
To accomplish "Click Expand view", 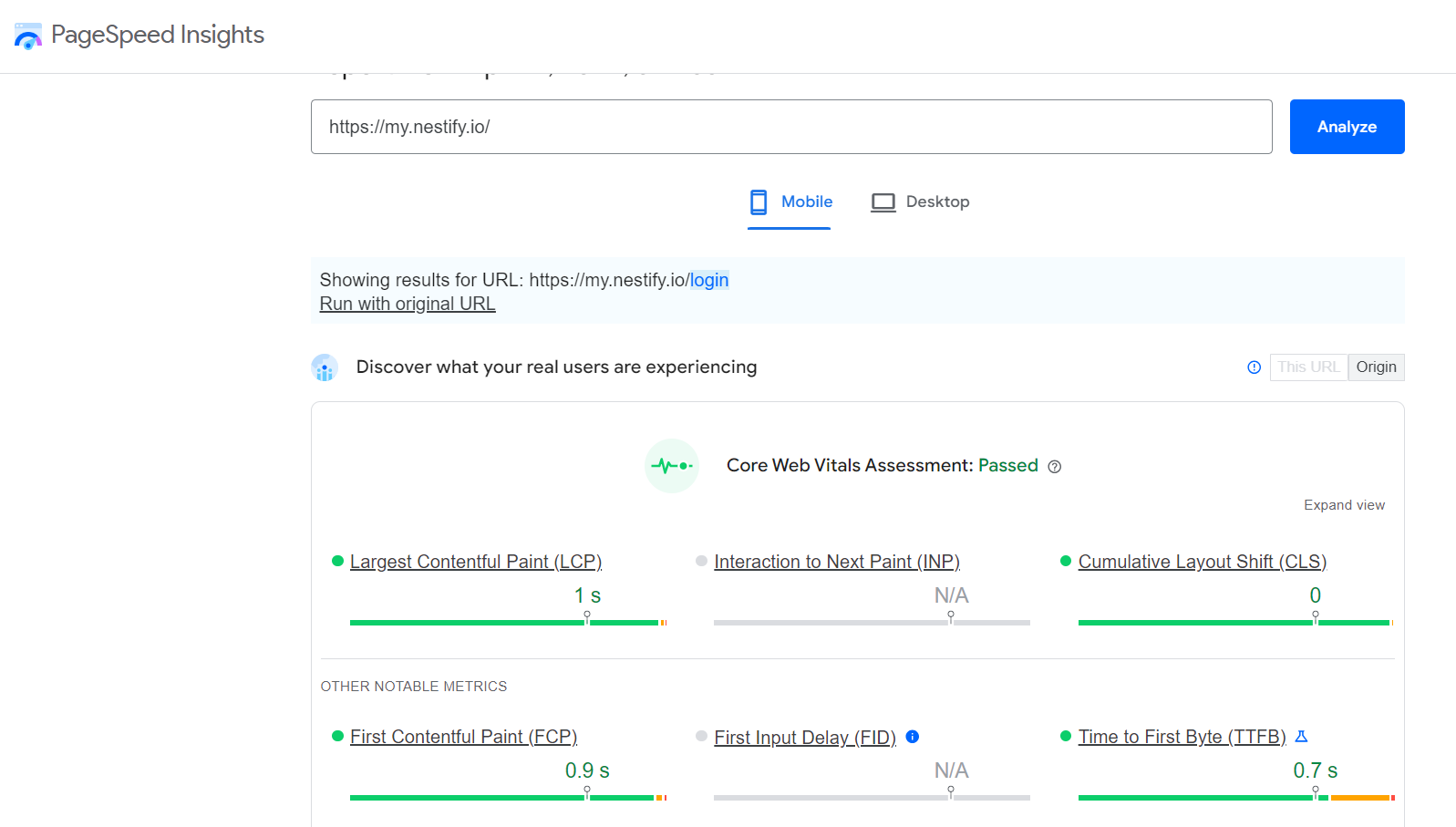I will click(x=1344, y=505).
